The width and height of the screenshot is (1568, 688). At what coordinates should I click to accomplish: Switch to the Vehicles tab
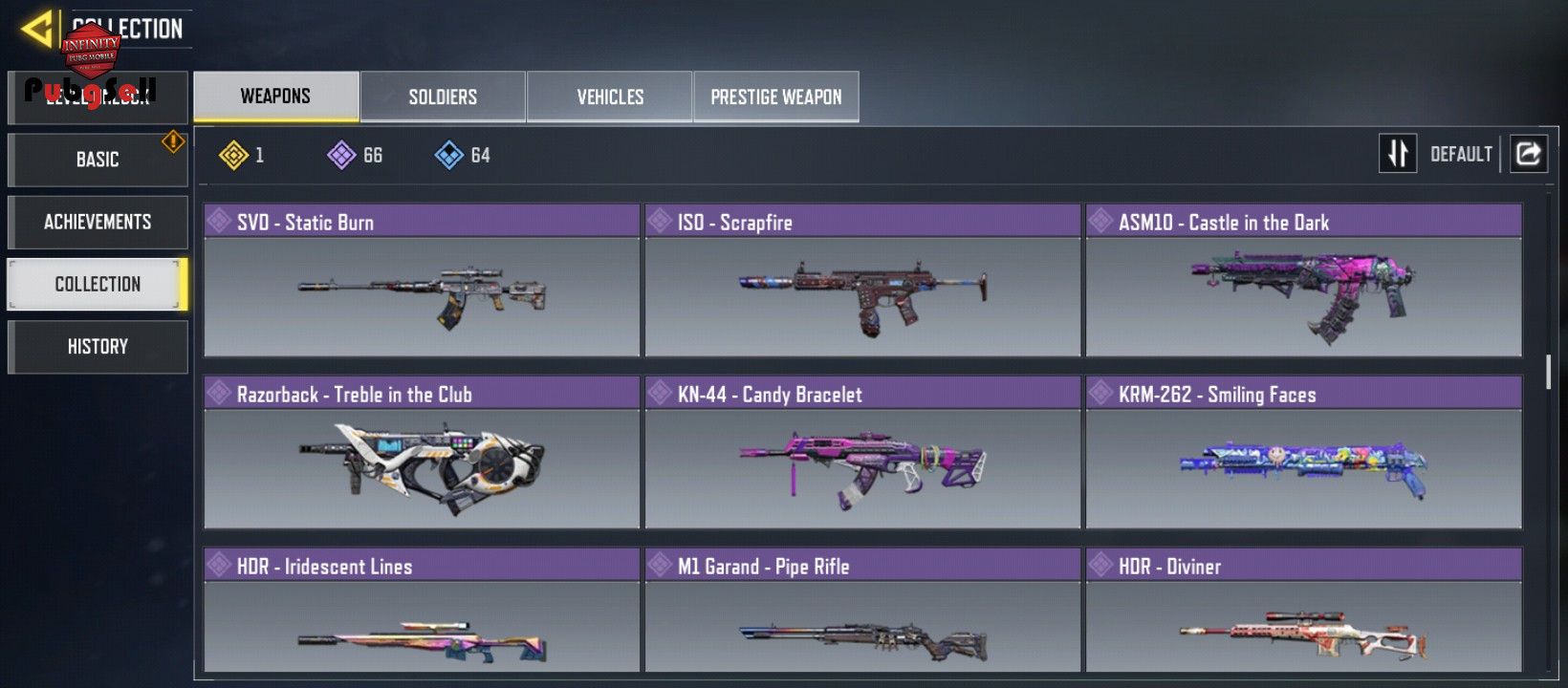click(x=610, y=97)
